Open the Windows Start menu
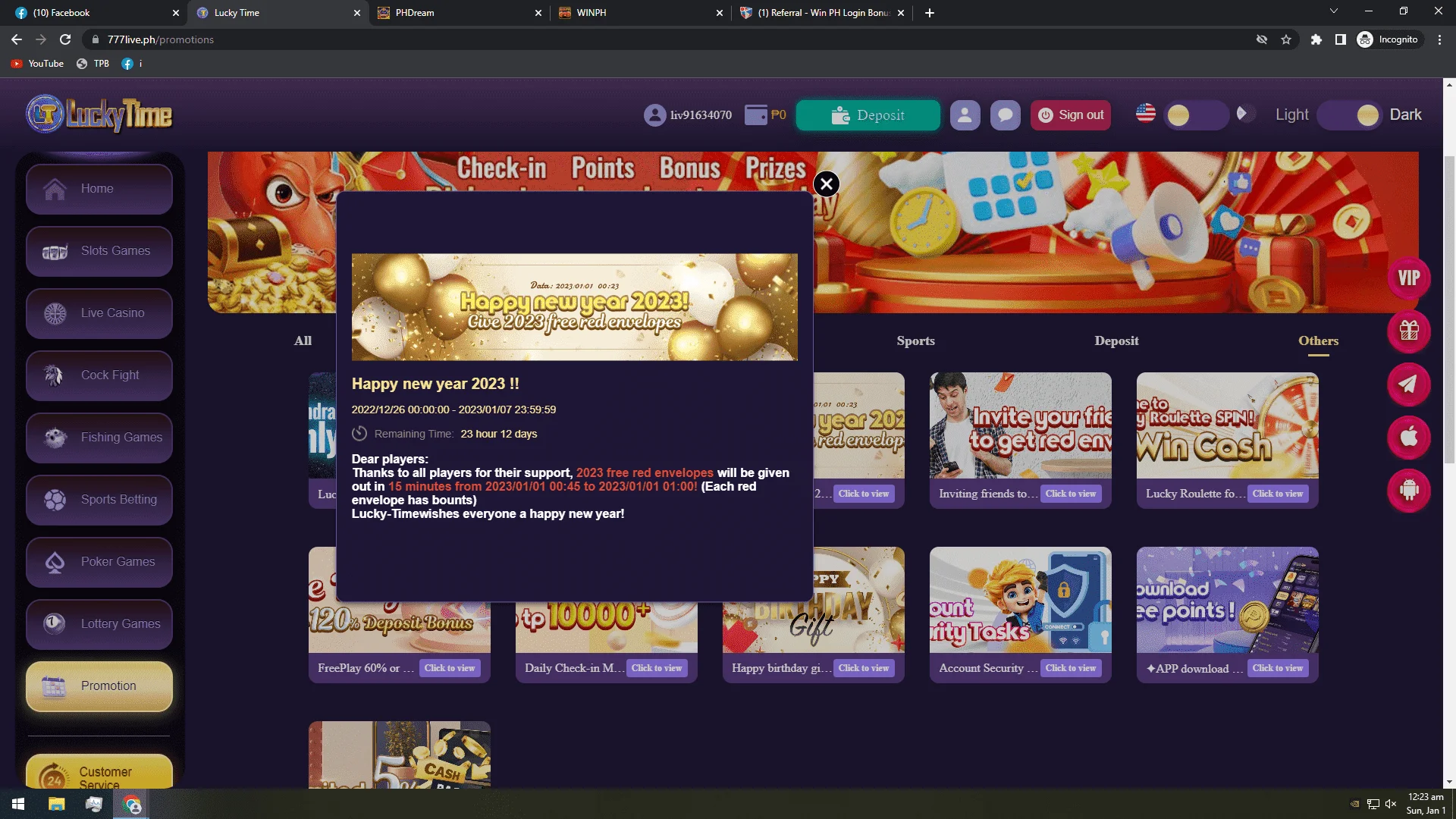The width and height of the screenshot is (1456, 819). click(18, 804)
